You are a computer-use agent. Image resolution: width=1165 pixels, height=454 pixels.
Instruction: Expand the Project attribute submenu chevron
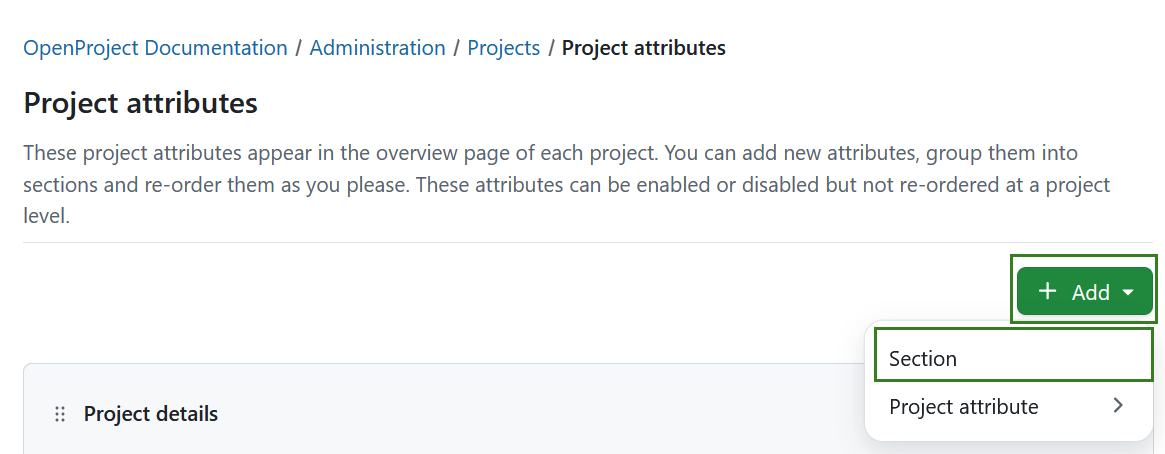click(x=1118, y=406)
